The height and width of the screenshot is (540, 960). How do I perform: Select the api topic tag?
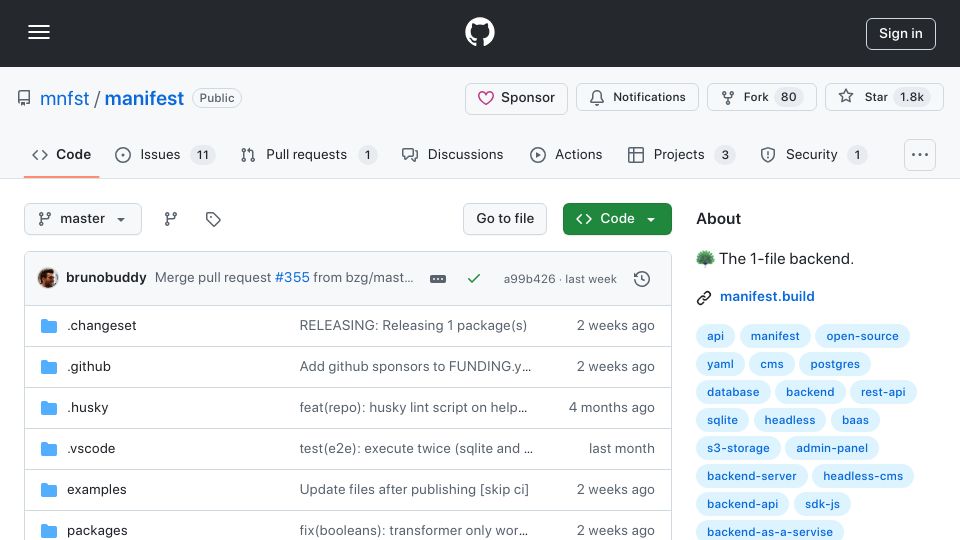pyautogui.click(x=715, y=336)
